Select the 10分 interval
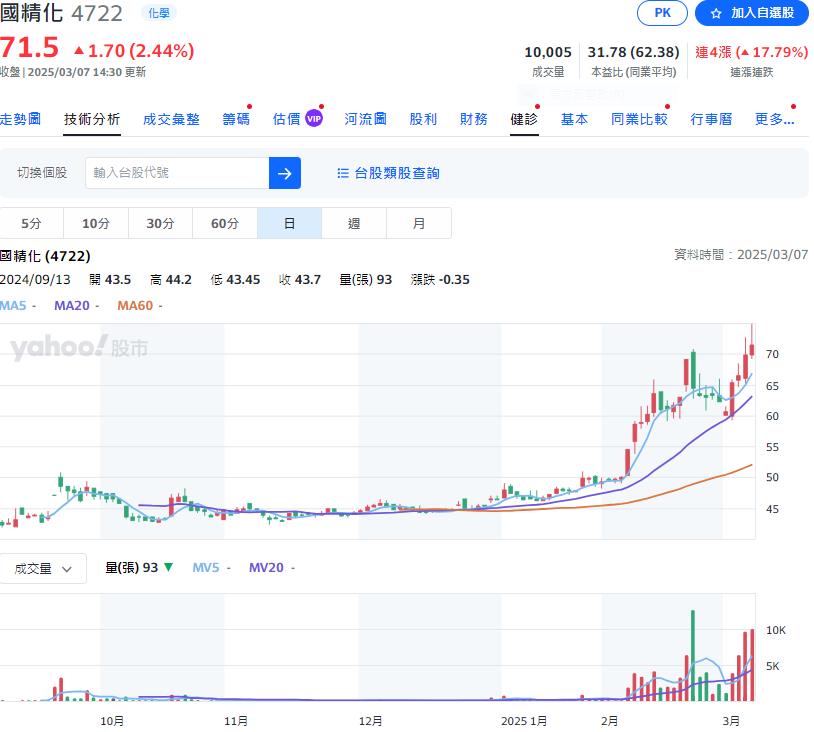Viewport: 814px width, 732px height. tap(96, 223)
